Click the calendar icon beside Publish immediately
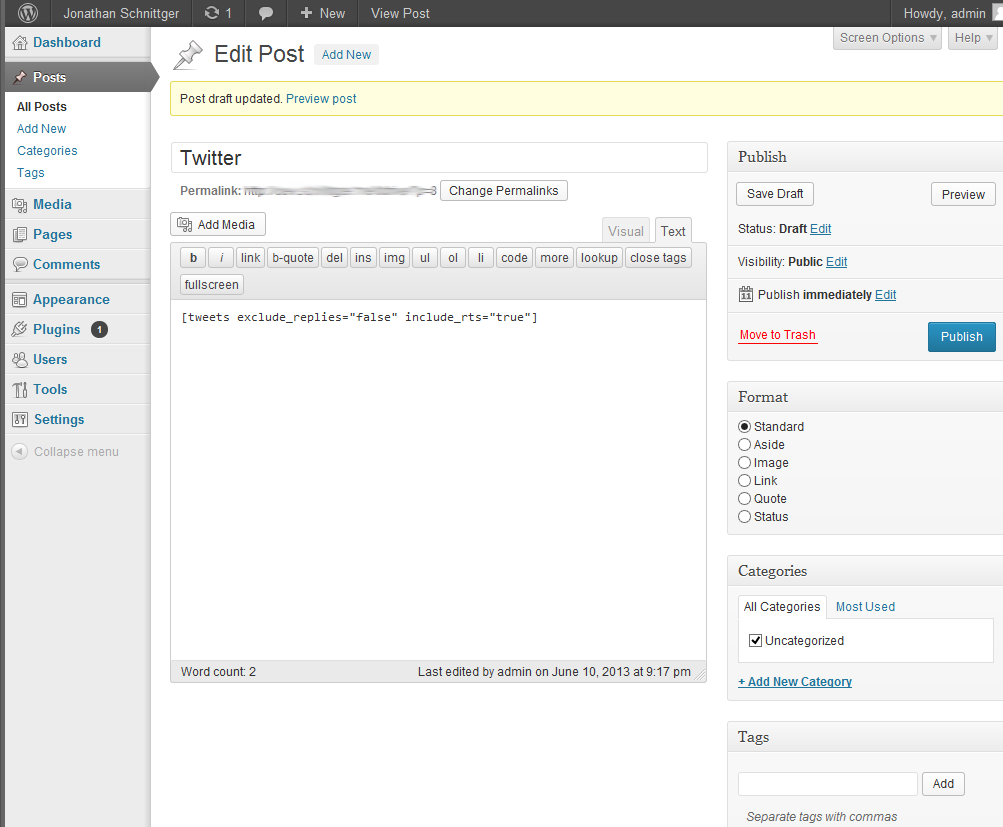 746,294
